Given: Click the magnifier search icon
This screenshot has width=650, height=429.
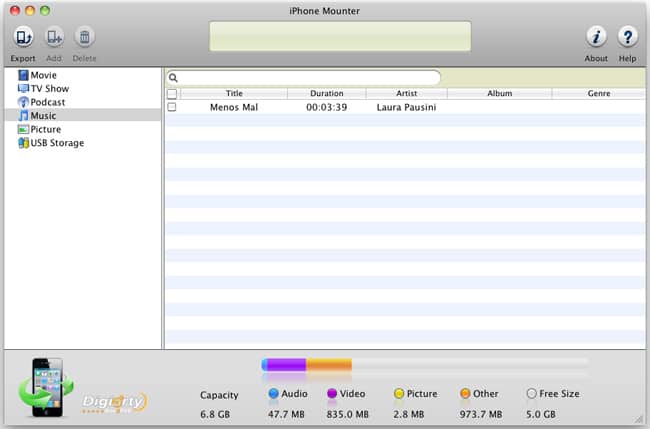Looking at the screenshot, I should 173,78.
